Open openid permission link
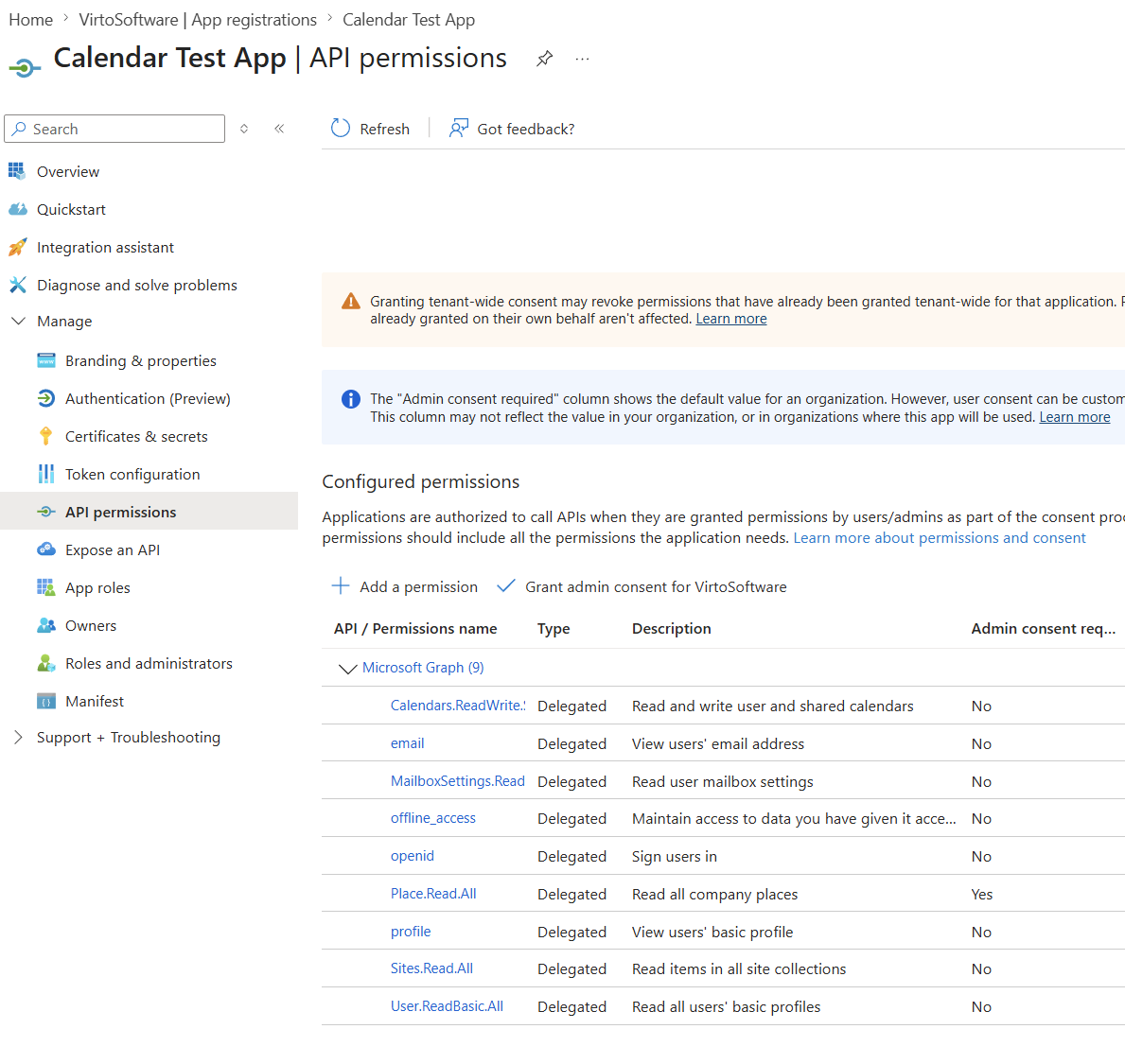The image size is (1125, 1064). tap(413, 855)
